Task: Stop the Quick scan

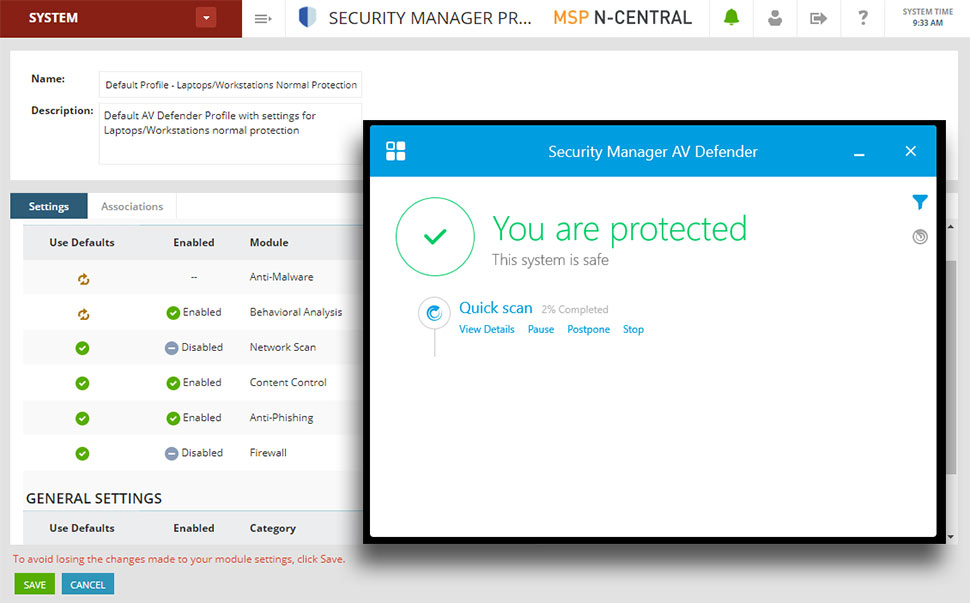Action: click(633, 330)
